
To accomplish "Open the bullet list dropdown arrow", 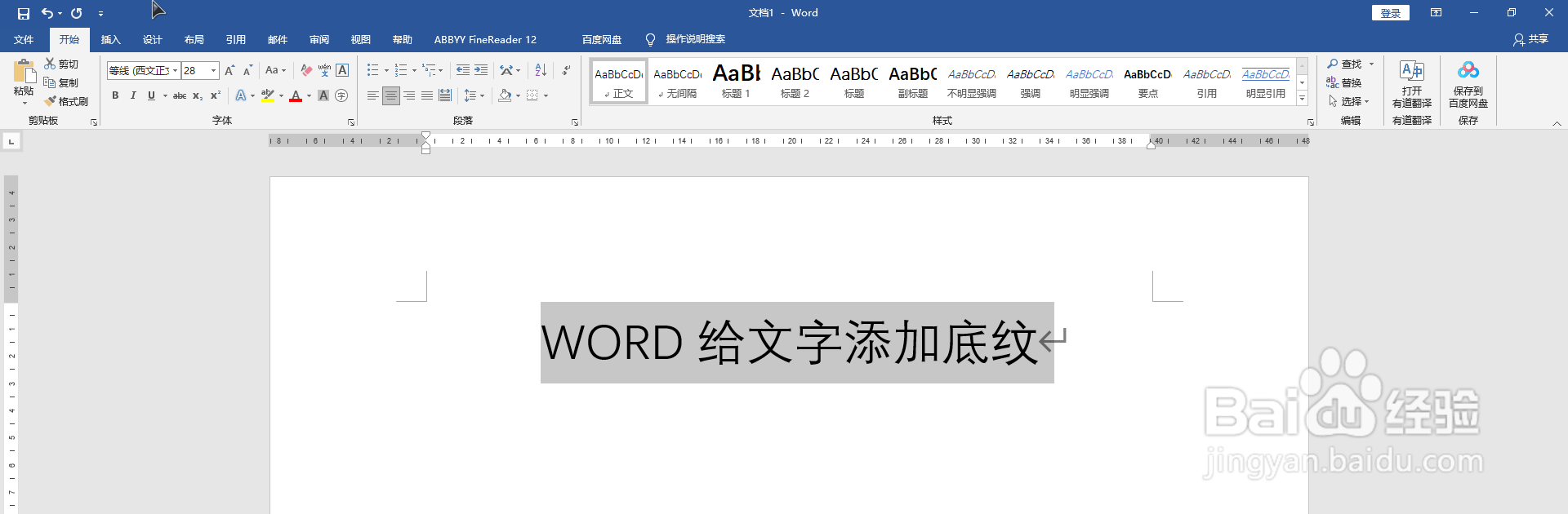I will (x=386, y=71).
